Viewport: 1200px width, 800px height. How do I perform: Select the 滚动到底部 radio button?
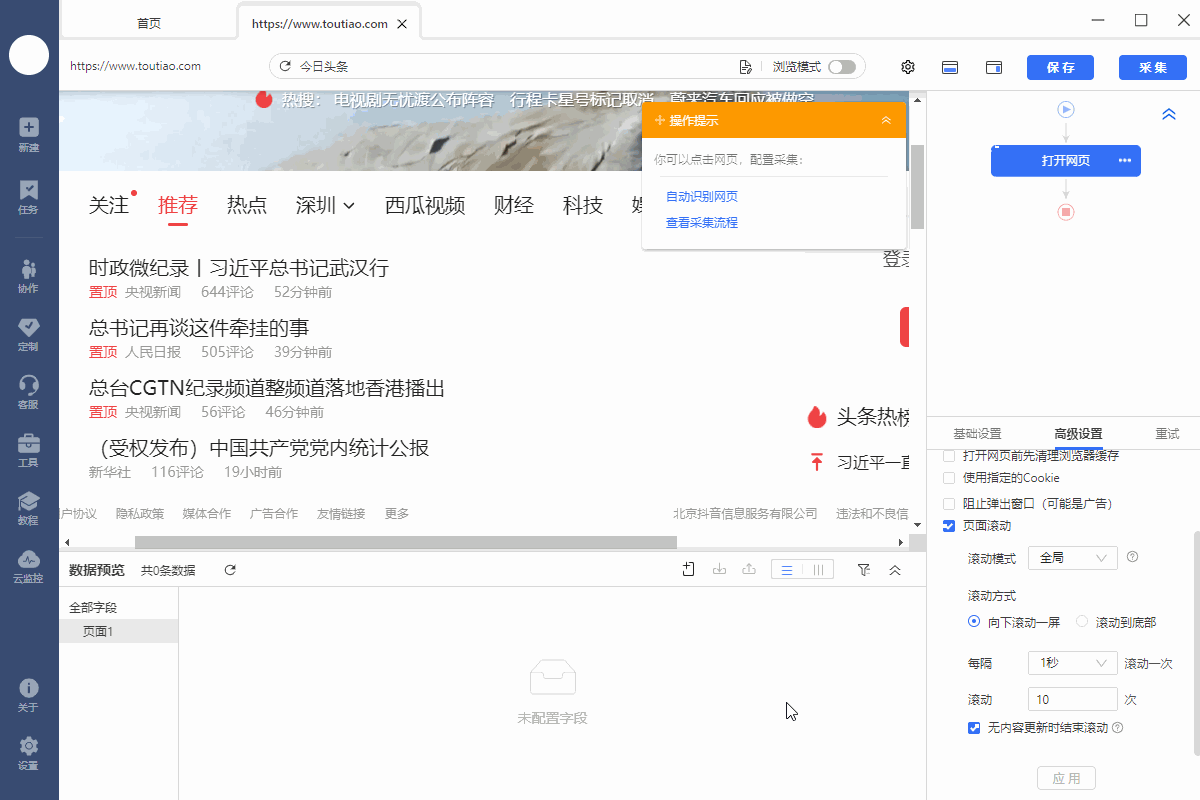(x=1082, y=622)
